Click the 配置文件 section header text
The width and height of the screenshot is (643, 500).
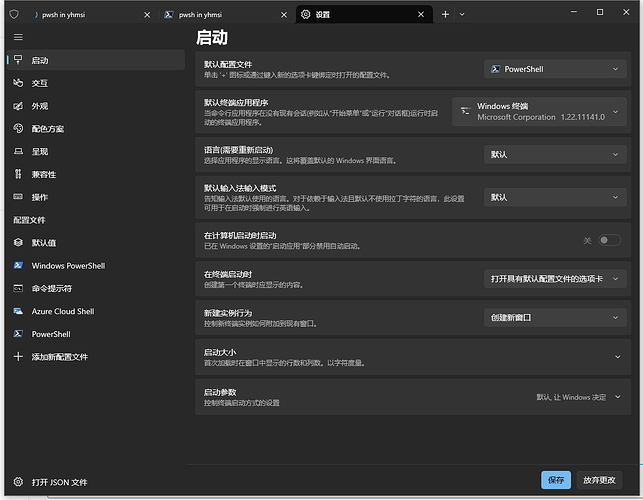coord(29,220)
